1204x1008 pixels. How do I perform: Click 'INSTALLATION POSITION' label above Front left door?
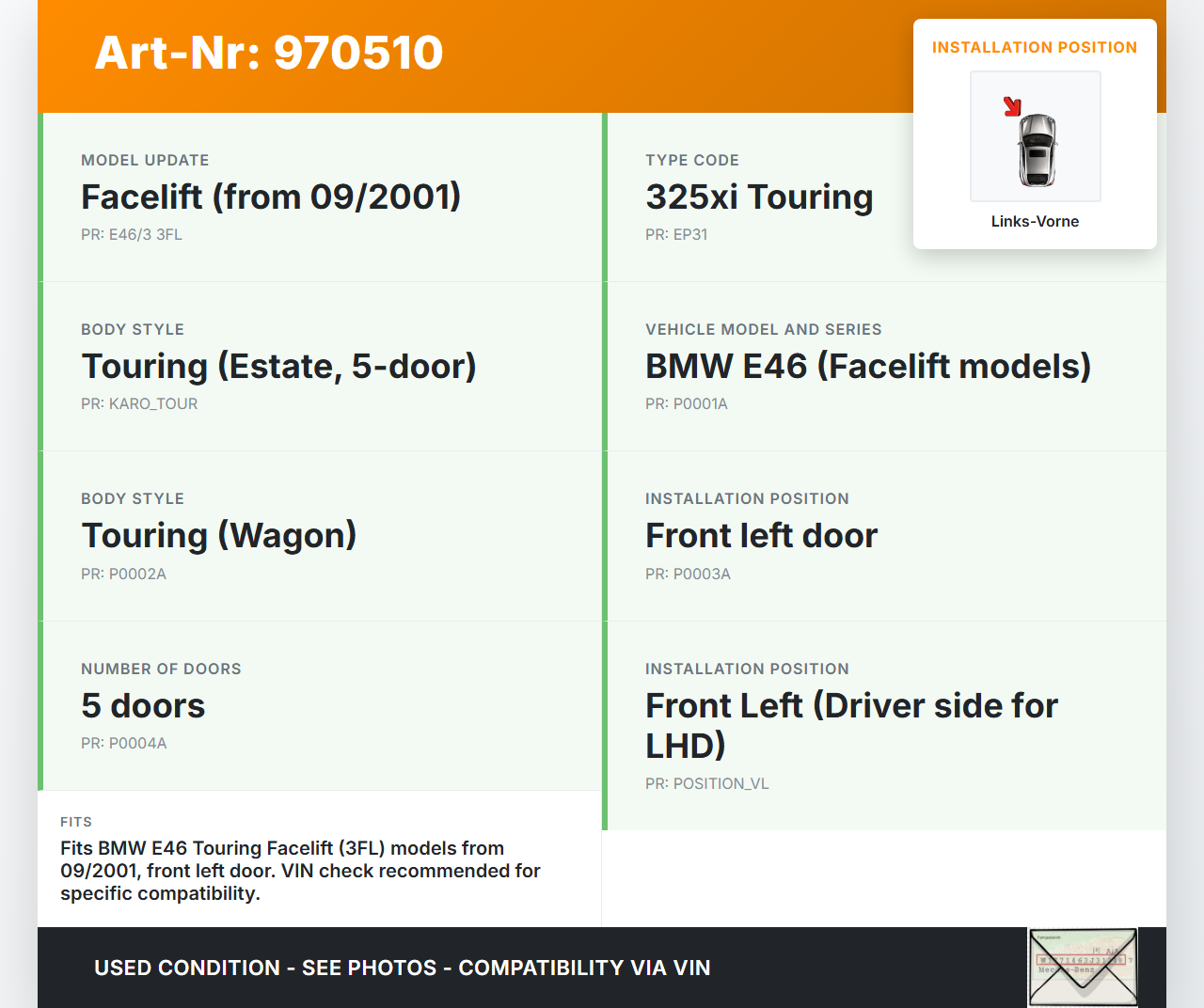747,498
